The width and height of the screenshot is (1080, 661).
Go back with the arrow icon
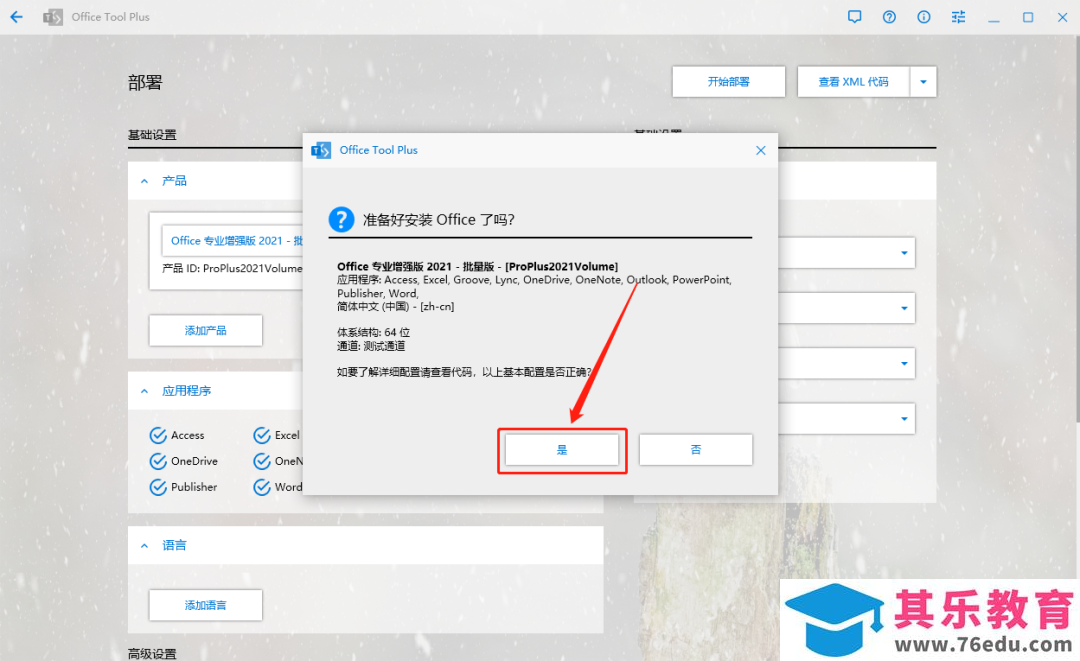(17, 17)
